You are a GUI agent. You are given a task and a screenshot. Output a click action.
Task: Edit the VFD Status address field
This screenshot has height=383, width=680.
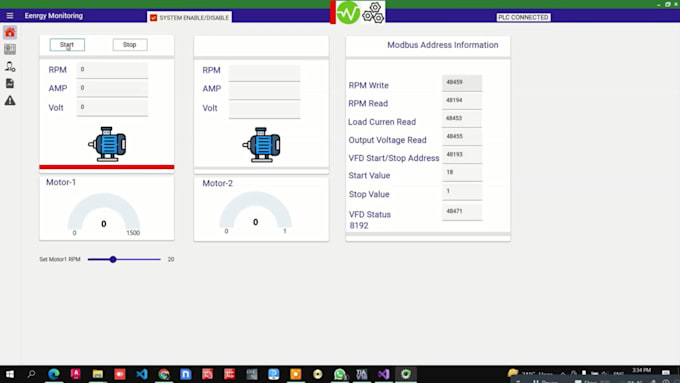462,213
